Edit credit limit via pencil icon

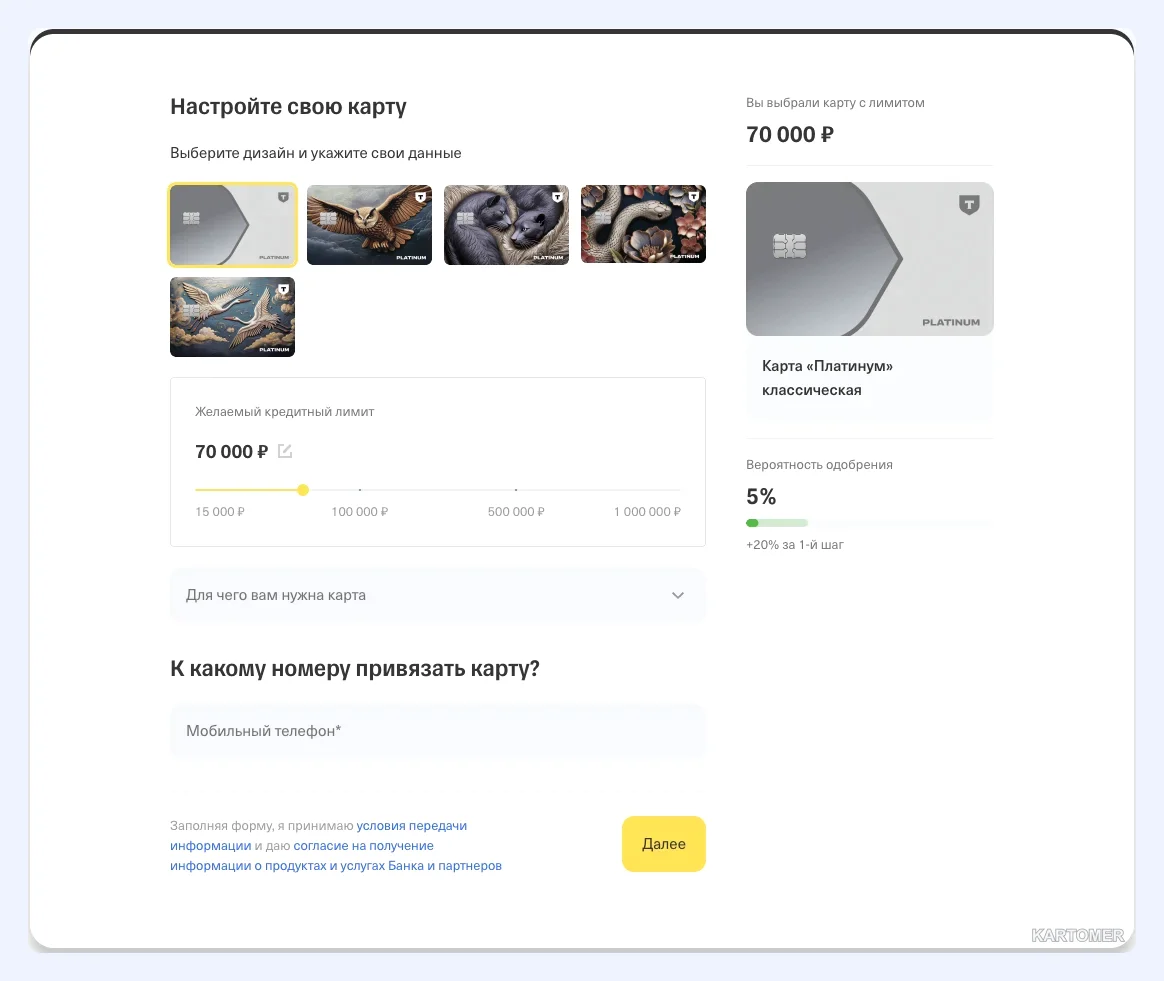click(285, 451)
